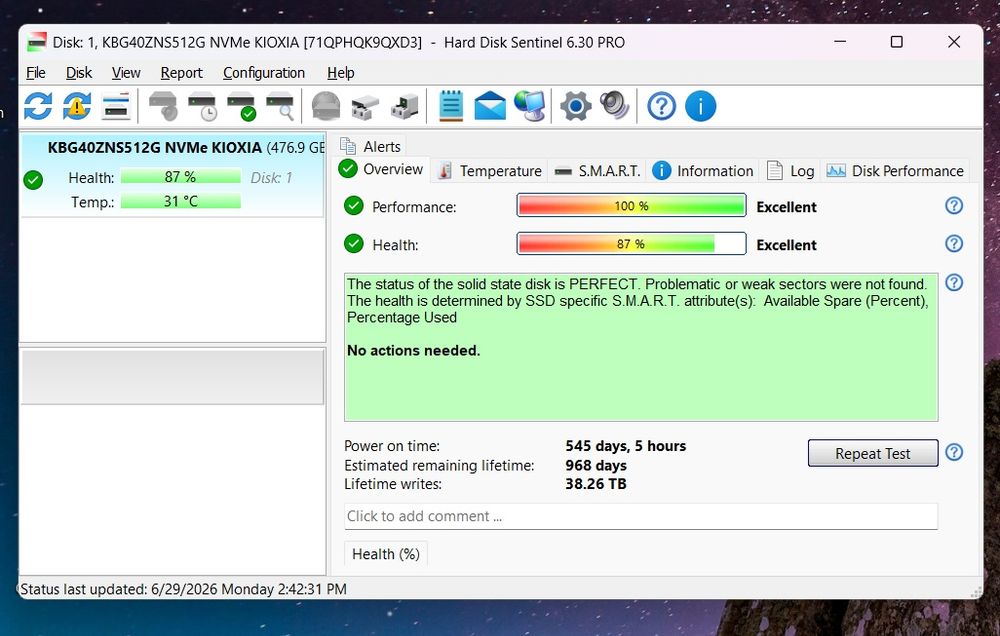Open the View menu

pyautogui.click(x=126, y=73)
